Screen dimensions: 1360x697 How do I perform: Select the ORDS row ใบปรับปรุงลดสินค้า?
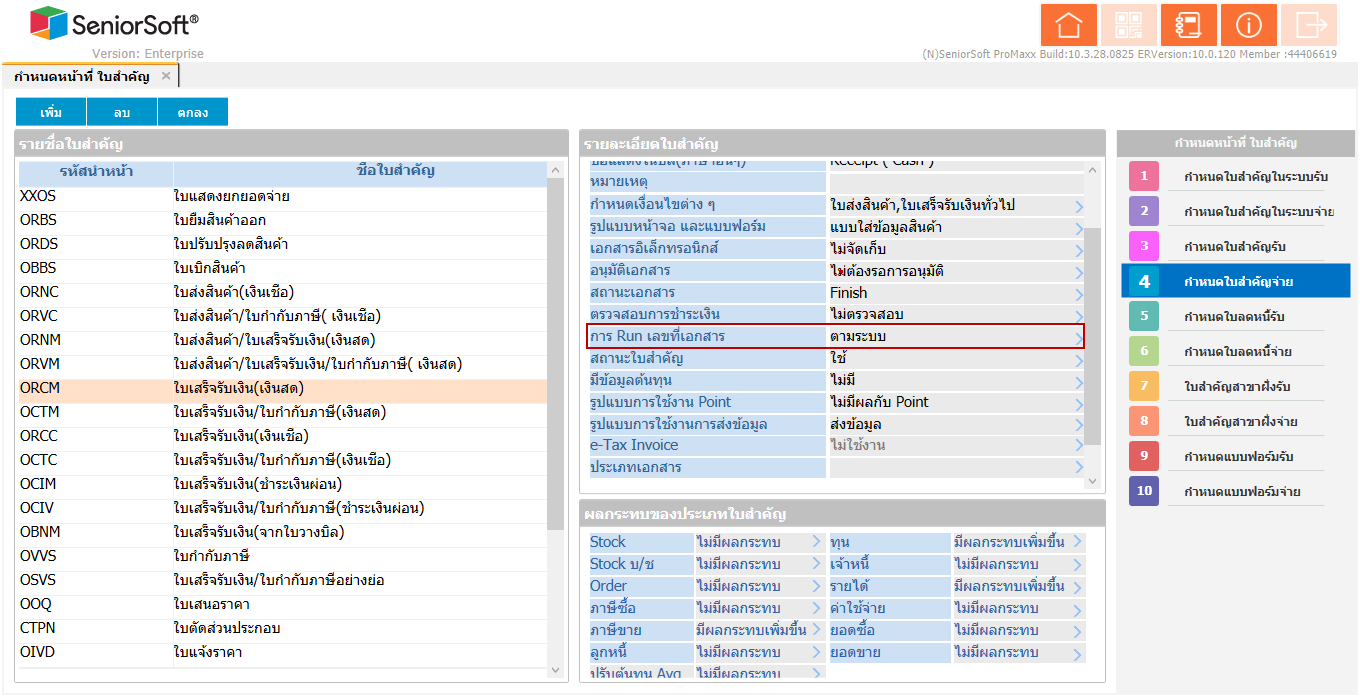[x=282, y=244]
